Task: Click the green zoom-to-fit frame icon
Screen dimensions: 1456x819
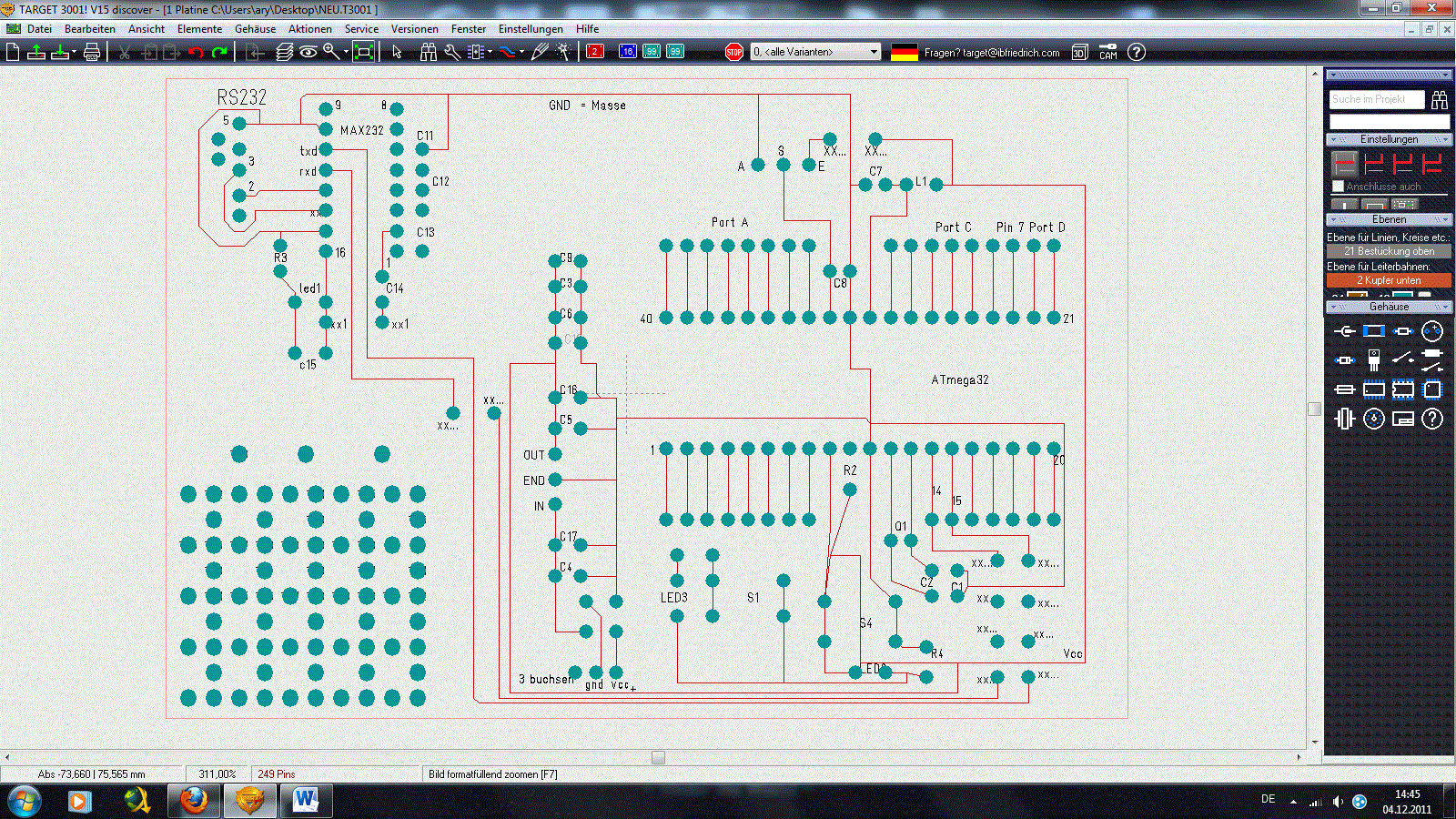Action: point(364,52)
